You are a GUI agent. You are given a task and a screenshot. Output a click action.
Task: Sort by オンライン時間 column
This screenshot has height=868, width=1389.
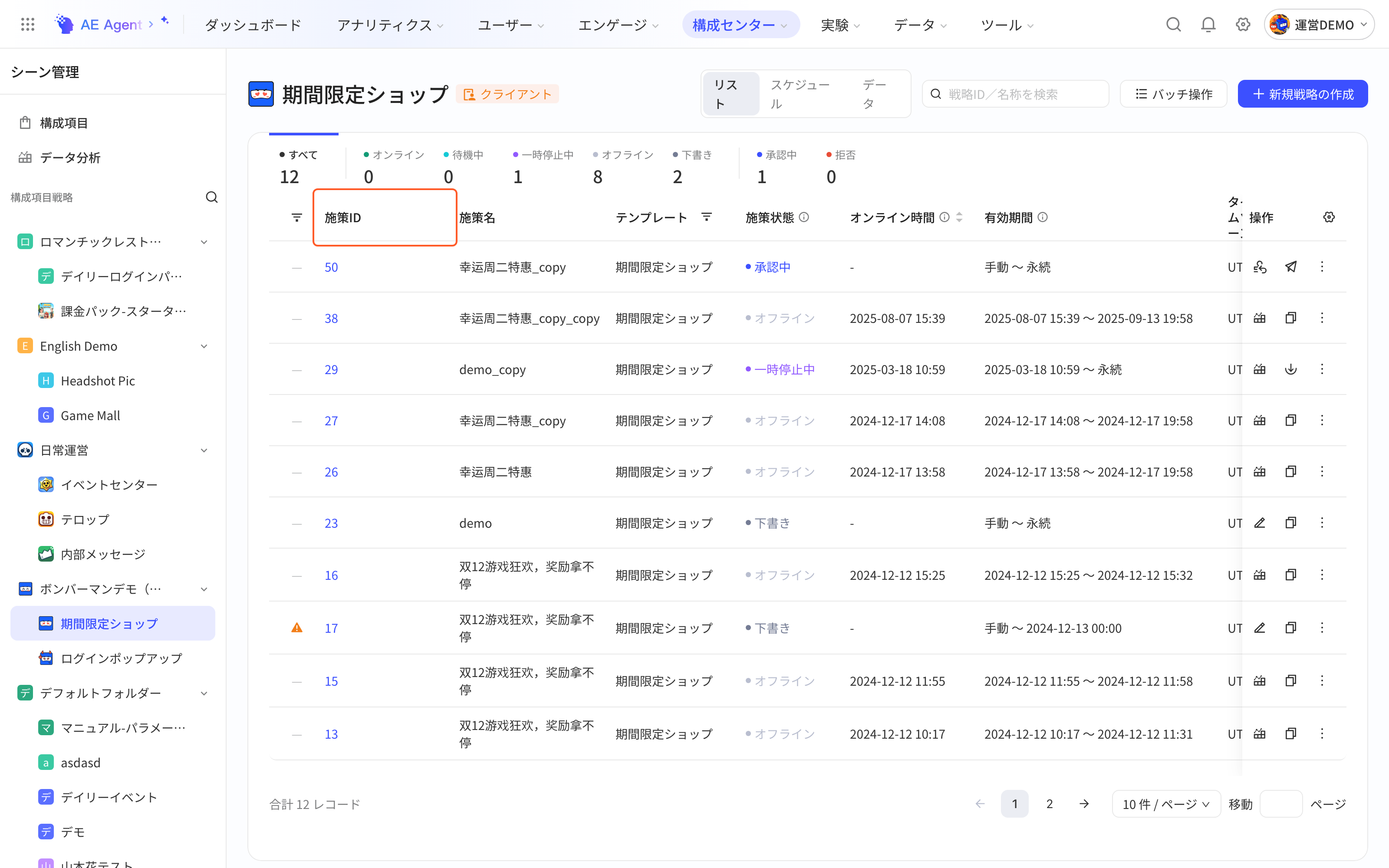pyautogui.click(x=959, y=217)
